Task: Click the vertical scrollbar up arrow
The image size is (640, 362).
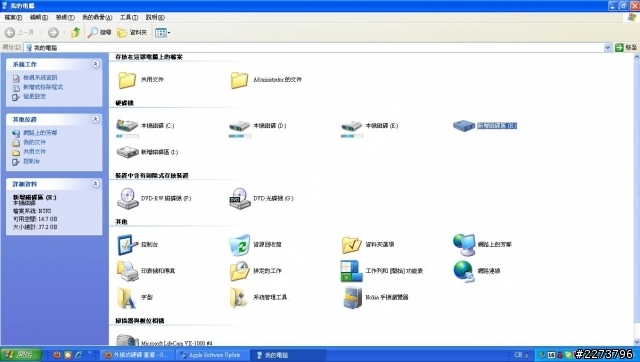Action: point(637,57)
